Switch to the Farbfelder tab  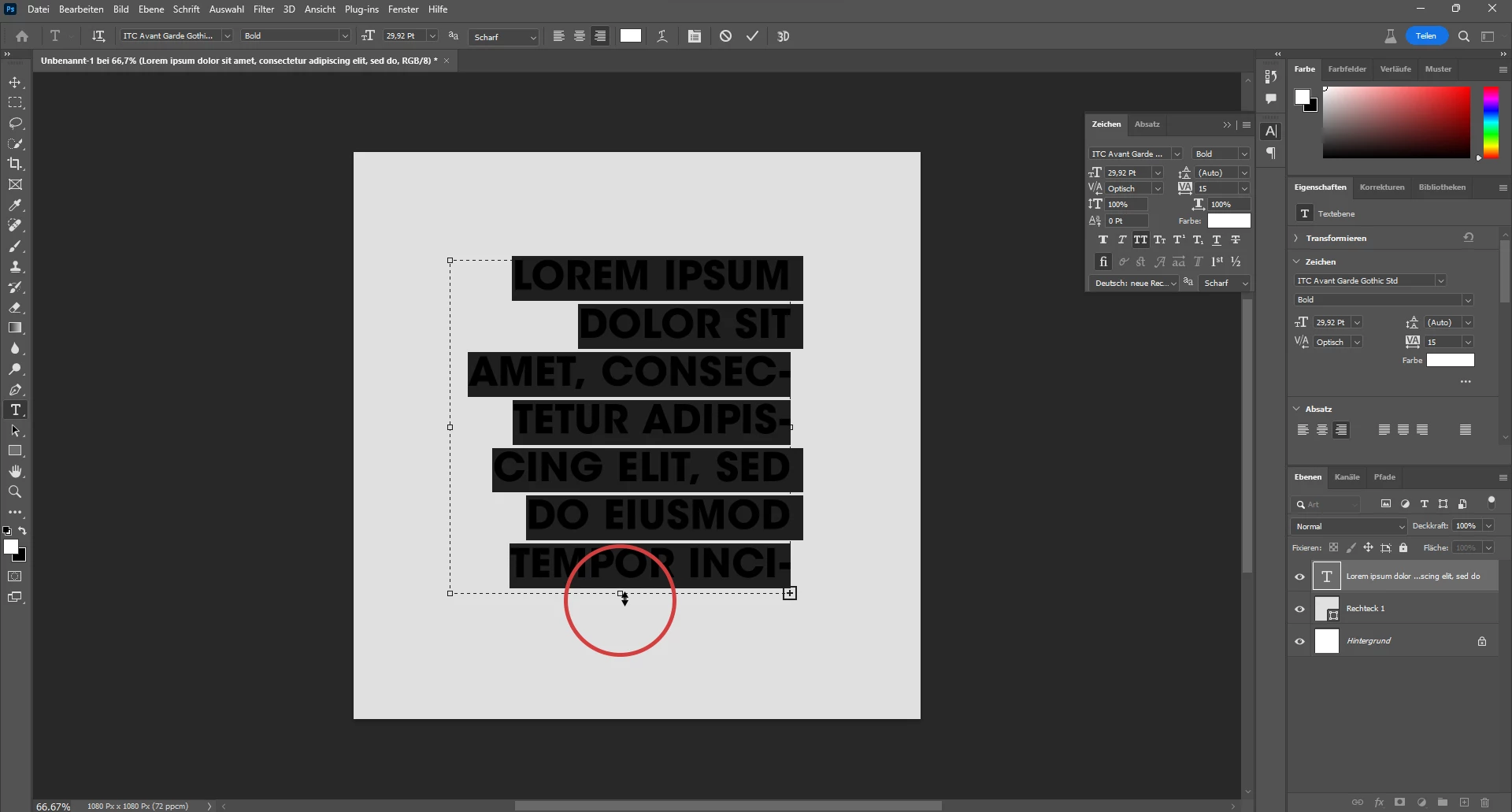[x=1347, y=69]
